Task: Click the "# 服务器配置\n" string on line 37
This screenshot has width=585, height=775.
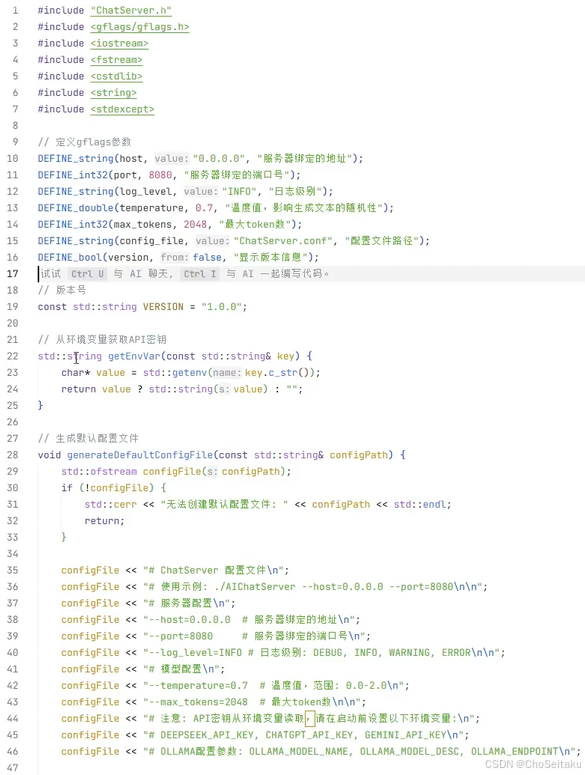Action: pyautogui.click(x=189, y=603)
